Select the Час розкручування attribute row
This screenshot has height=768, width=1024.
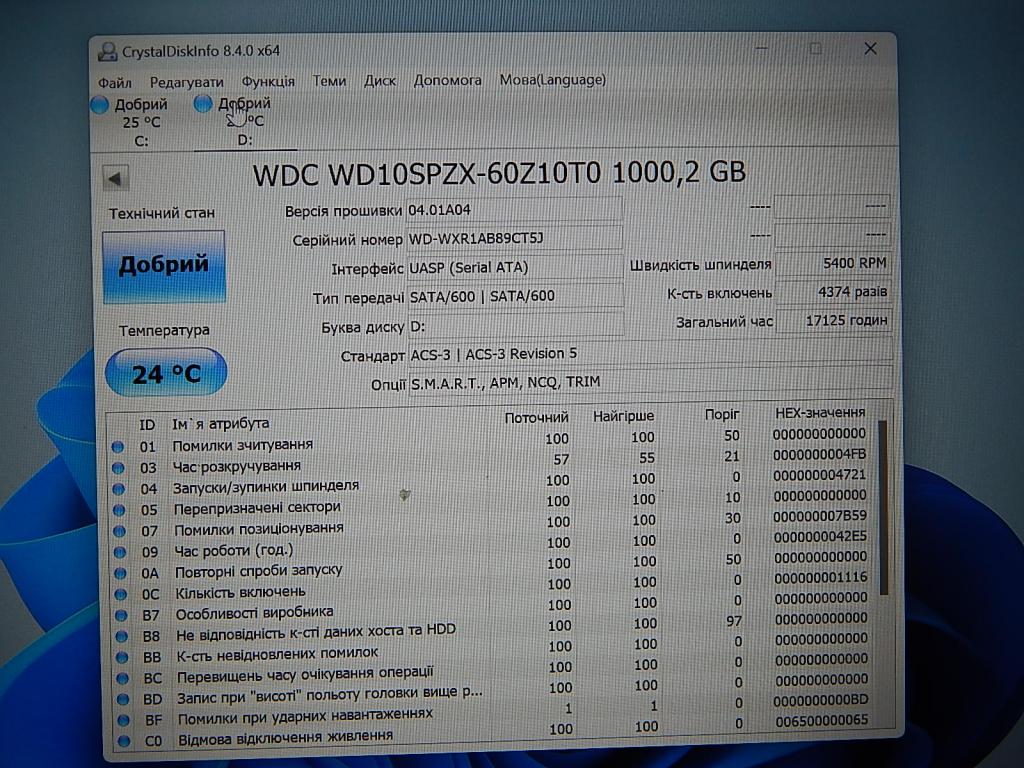tap(491, 461)
